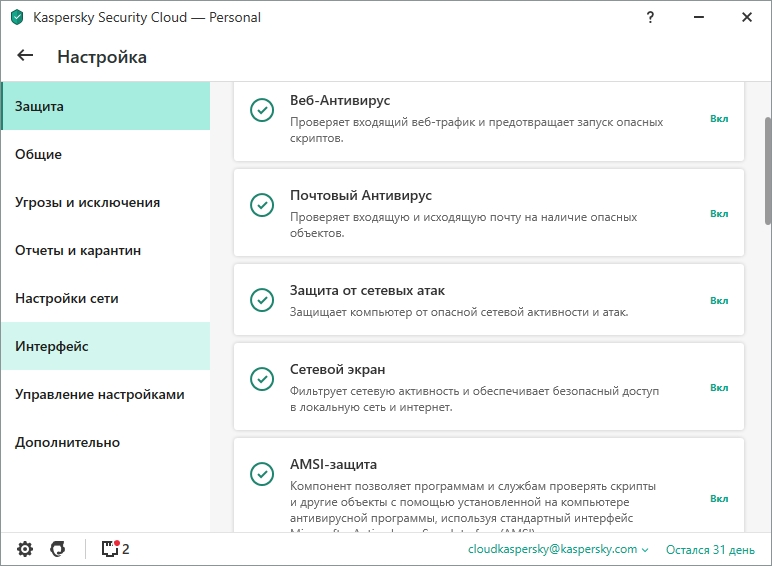Toggle Защита от сетевых атак Вкл switch
The height and width of the screenshot is (566, 772).
coord(719,301)
